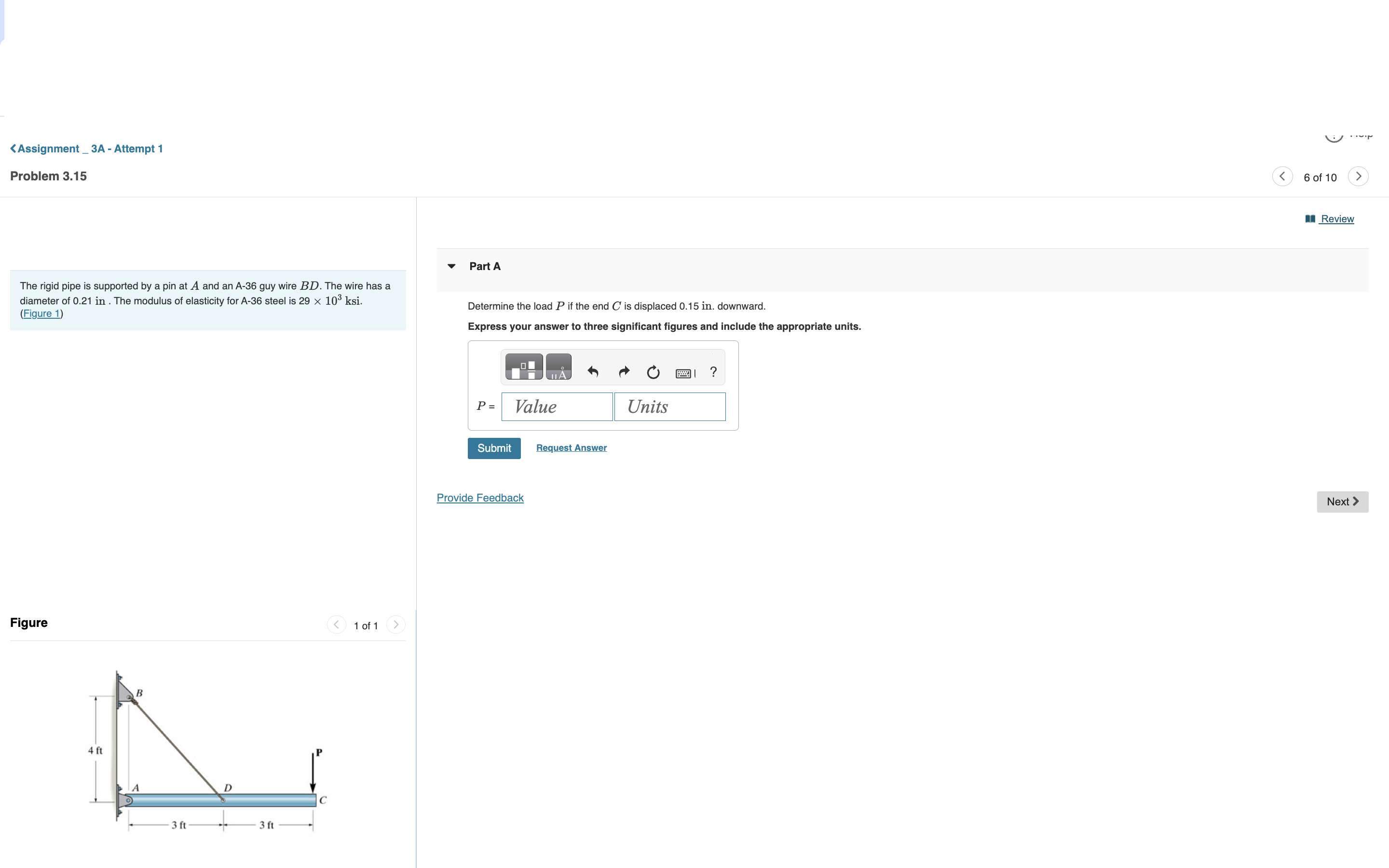Open the Provide Feedback link
Viewport: 1389px width, 868px height.
tap(480, 498)
